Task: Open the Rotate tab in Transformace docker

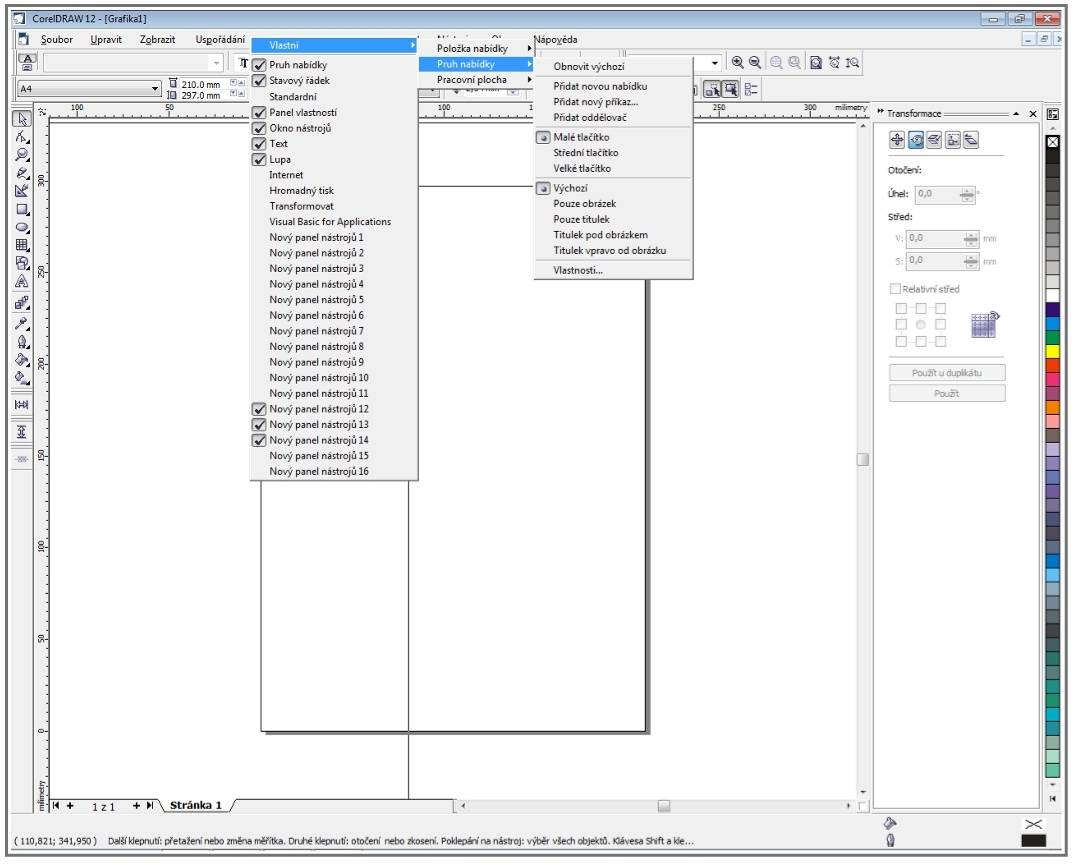Action: (916, 140)
